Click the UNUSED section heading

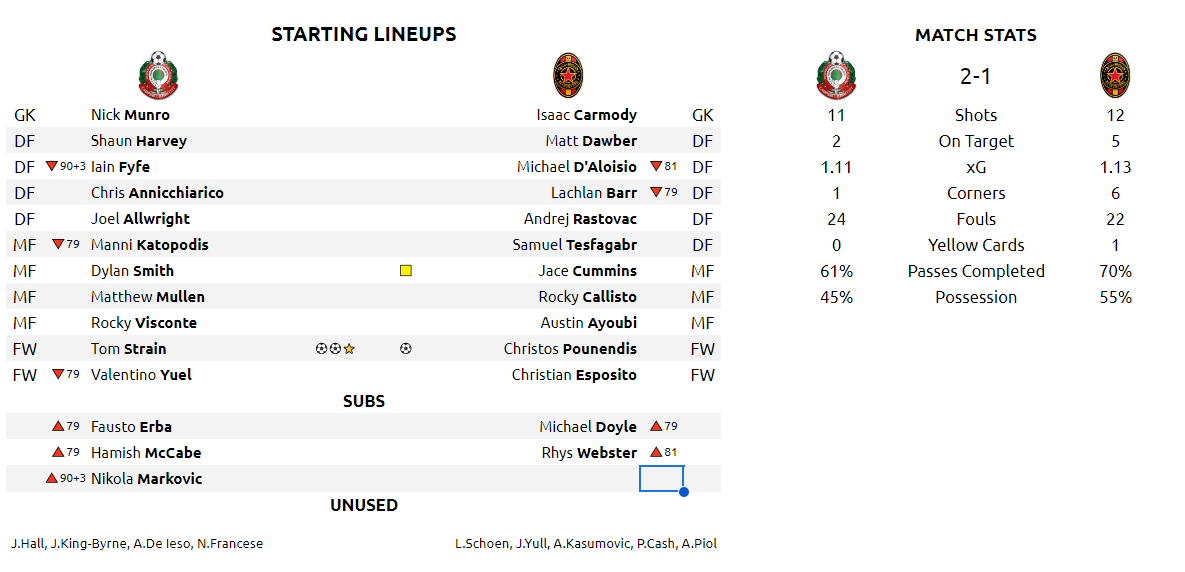pos(364,505)
